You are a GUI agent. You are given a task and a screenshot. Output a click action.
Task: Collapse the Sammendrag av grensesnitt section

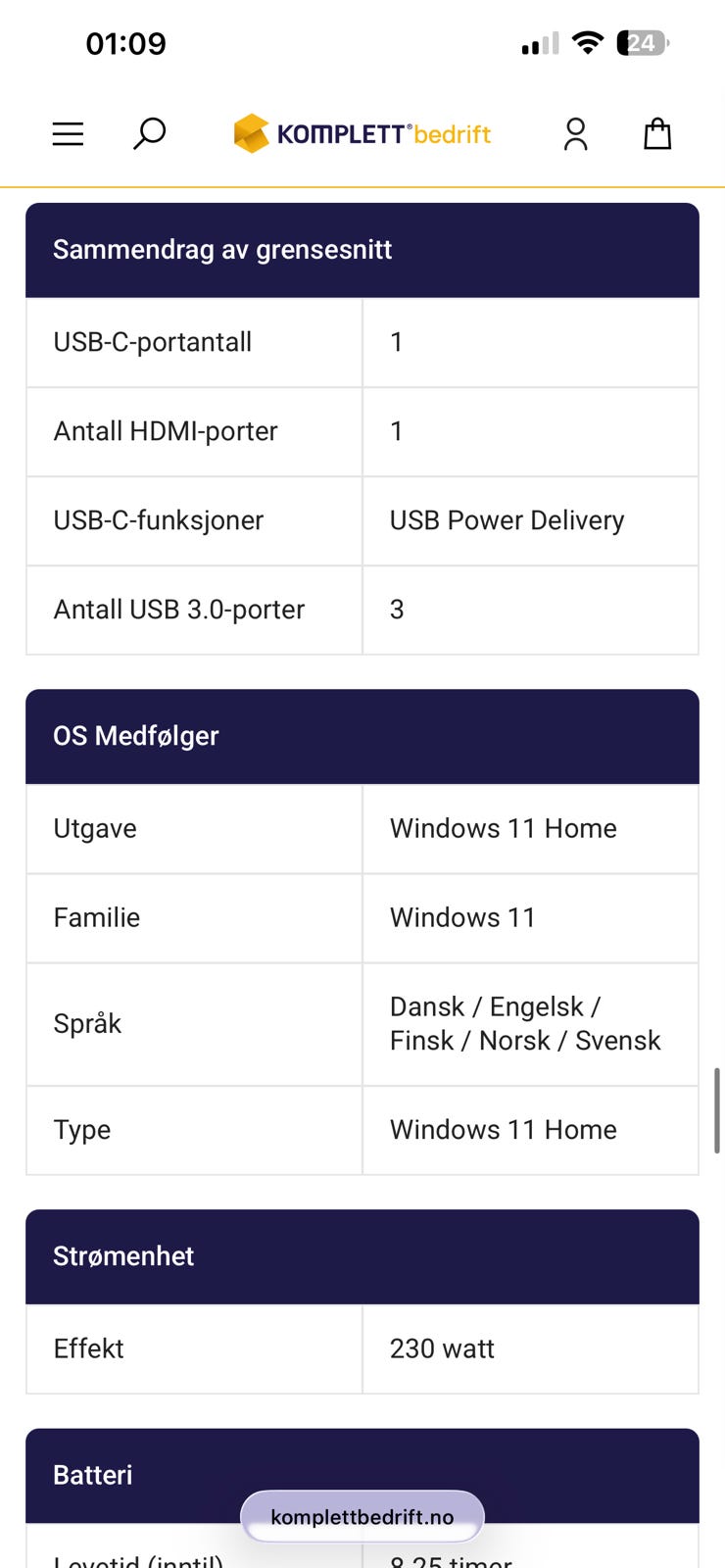tap(362, 250)
